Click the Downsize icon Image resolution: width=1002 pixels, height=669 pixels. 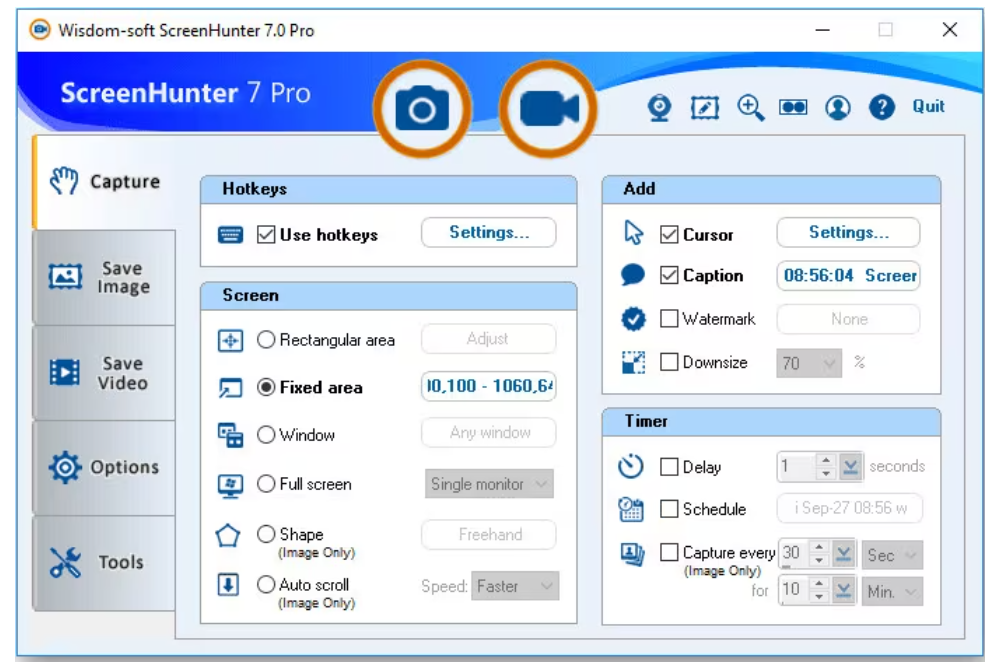(x=633, y=362)
